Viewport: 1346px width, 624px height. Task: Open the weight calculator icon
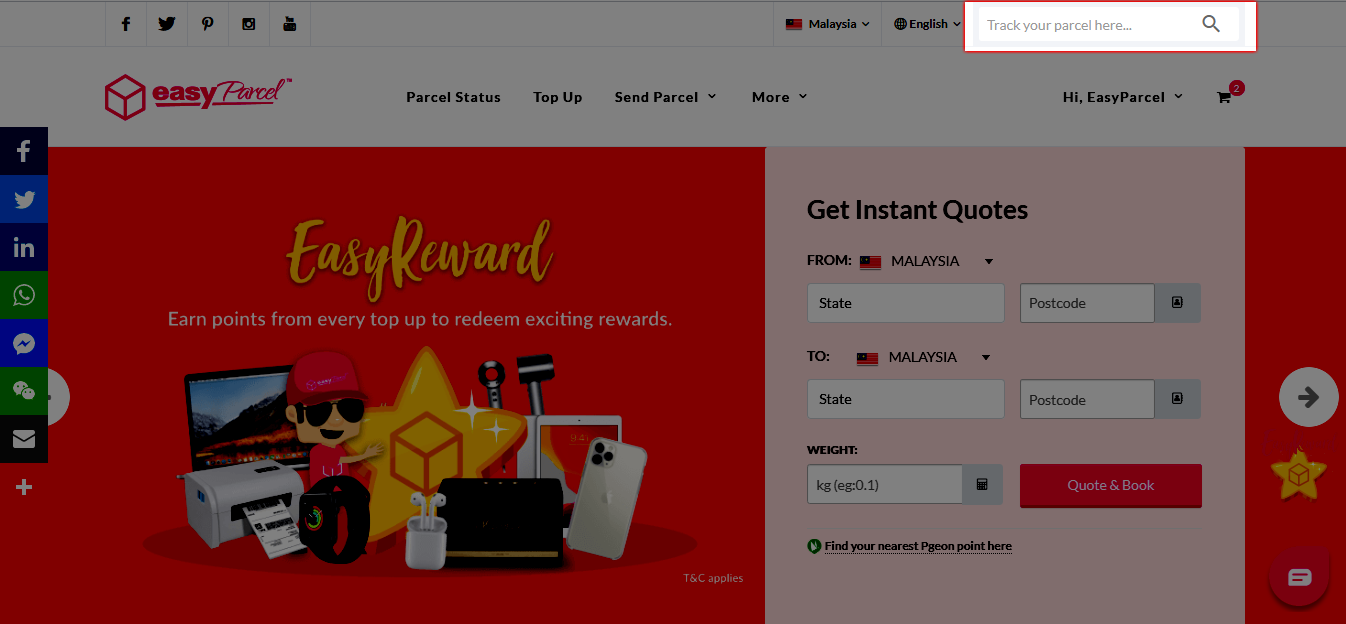[982, 484]
